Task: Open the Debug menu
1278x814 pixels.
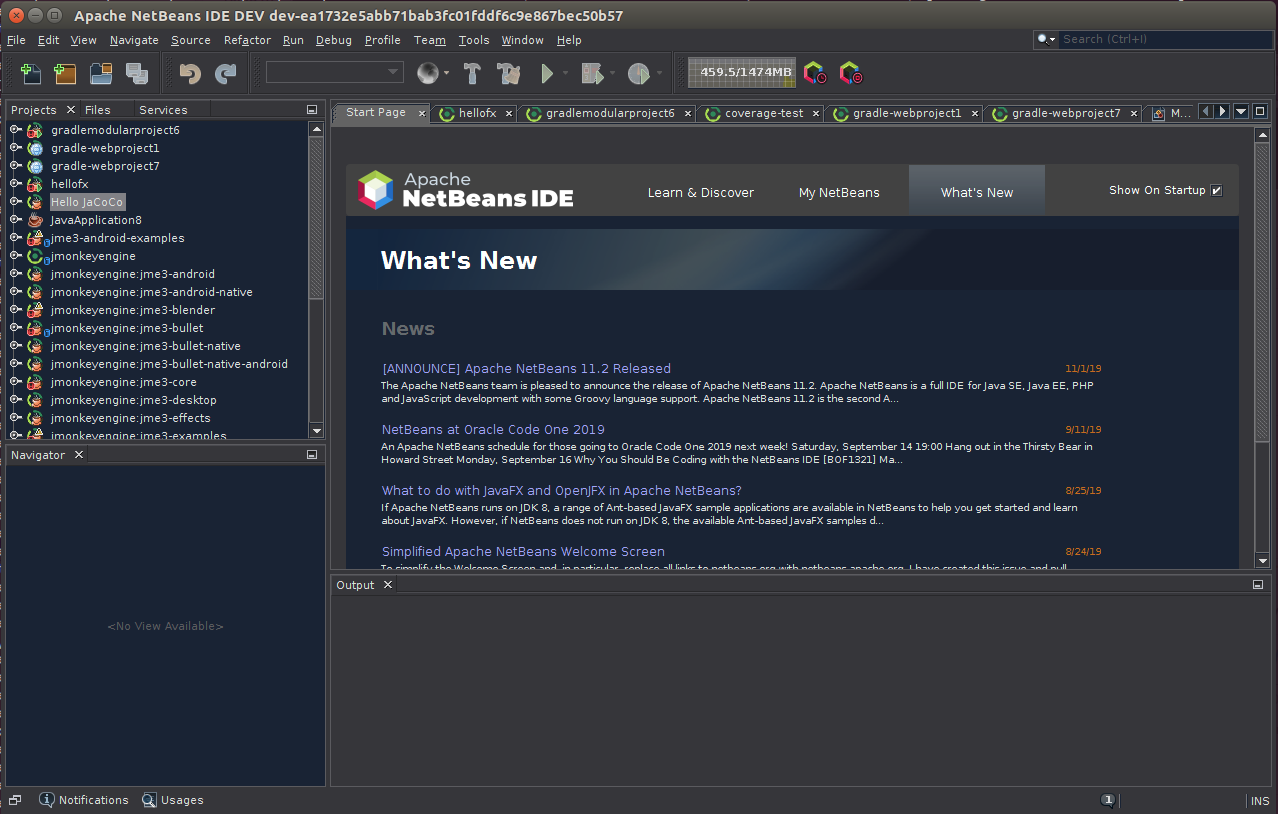Action: click(x=334, y=40)
